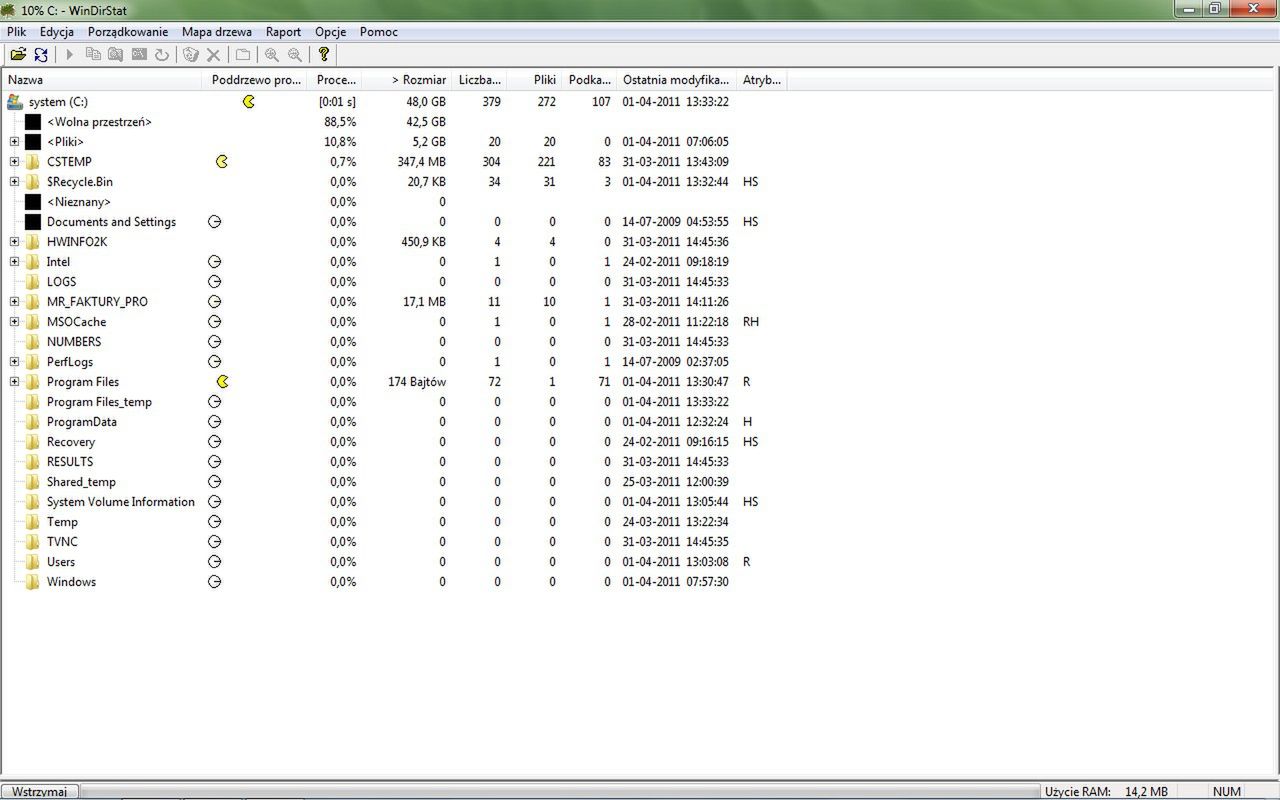
Task: Click the pacman icon in Program Files row
Action: 222,381
